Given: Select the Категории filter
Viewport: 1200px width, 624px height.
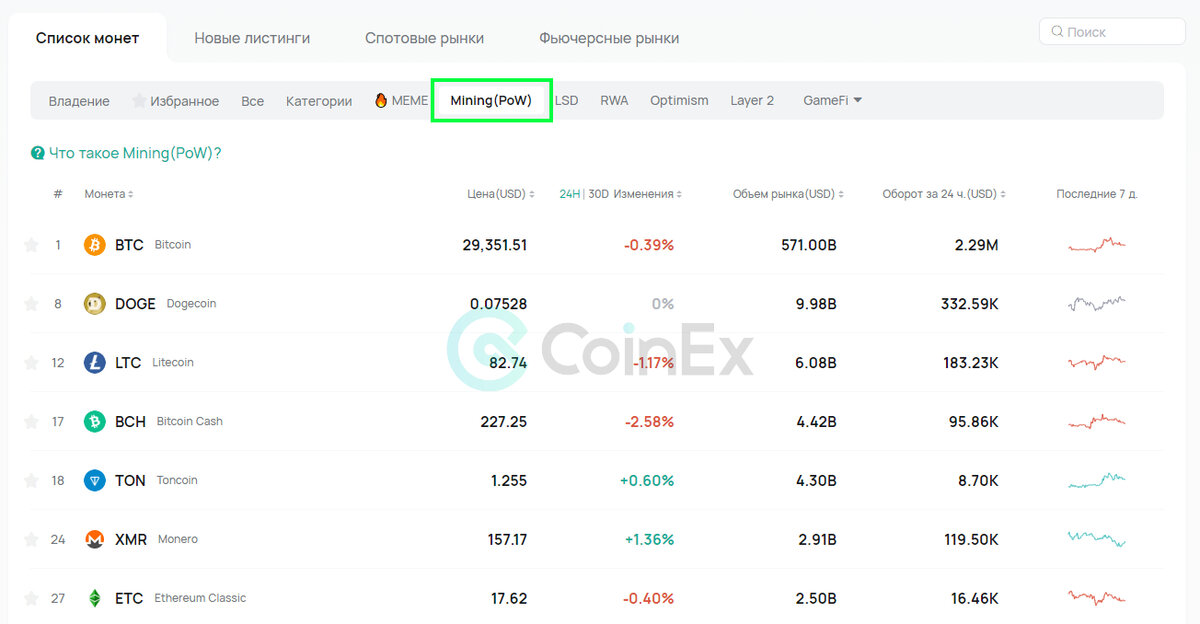Looking at the screenshot, I should click(x=319, y=101).
